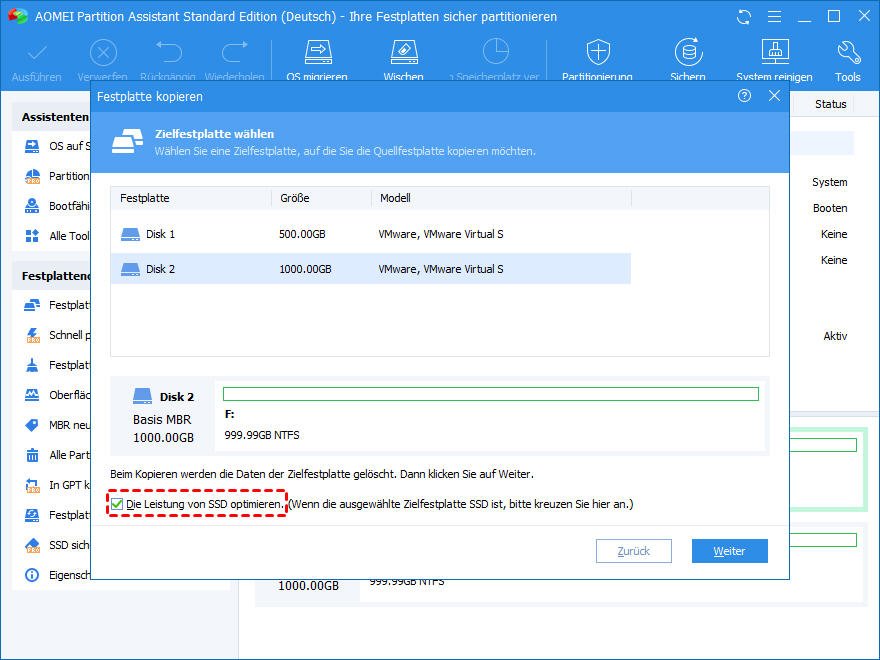Open the Tools wrench icon
Screen dimensions: 880x660
[x=848, y=52]
